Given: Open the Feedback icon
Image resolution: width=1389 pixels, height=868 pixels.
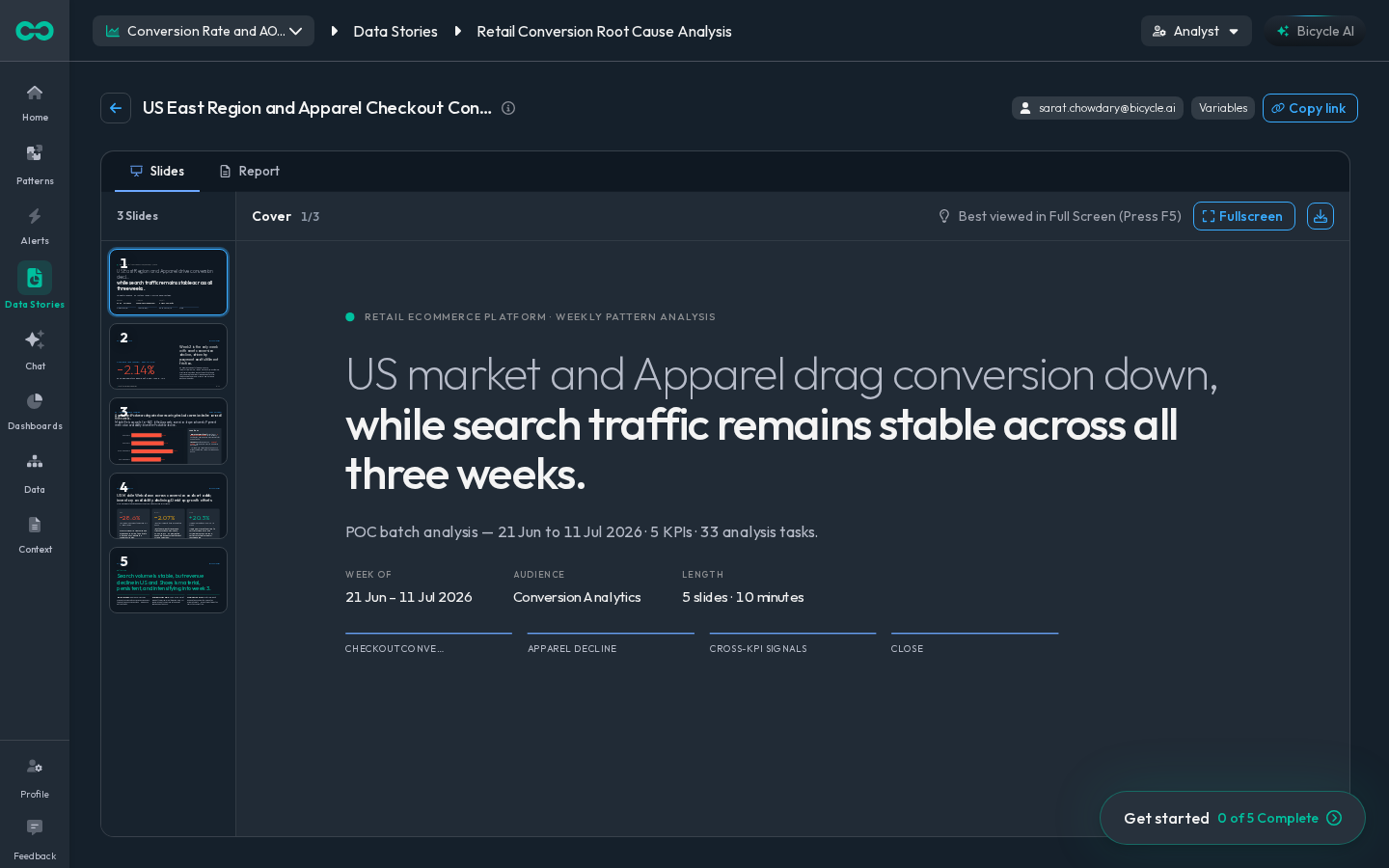Looking at the screenshot, I should (35, 827).
